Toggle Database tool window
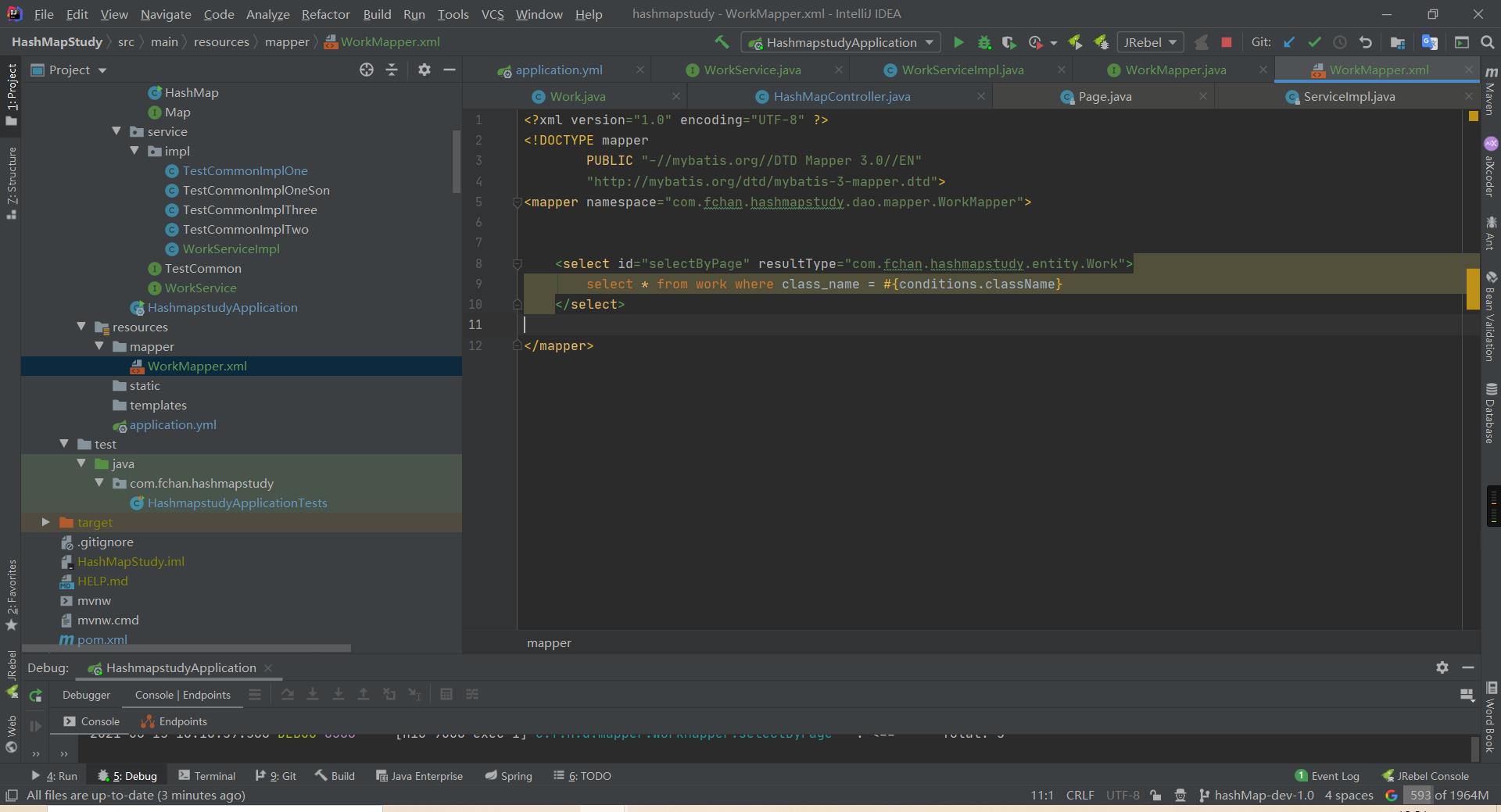This screenshot has height=812, width=1501. [x=1490, y=413]
